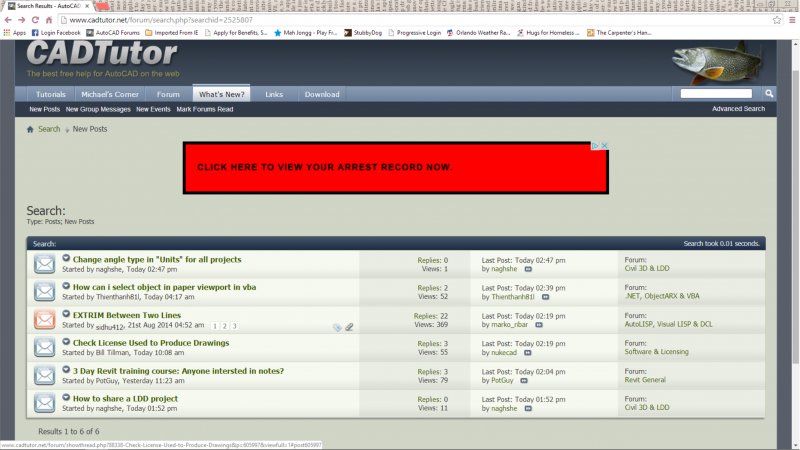800x450 pixels.
Task: Go to first new post in EXTRIM Between Two Lines
Action: pos(66,314)
